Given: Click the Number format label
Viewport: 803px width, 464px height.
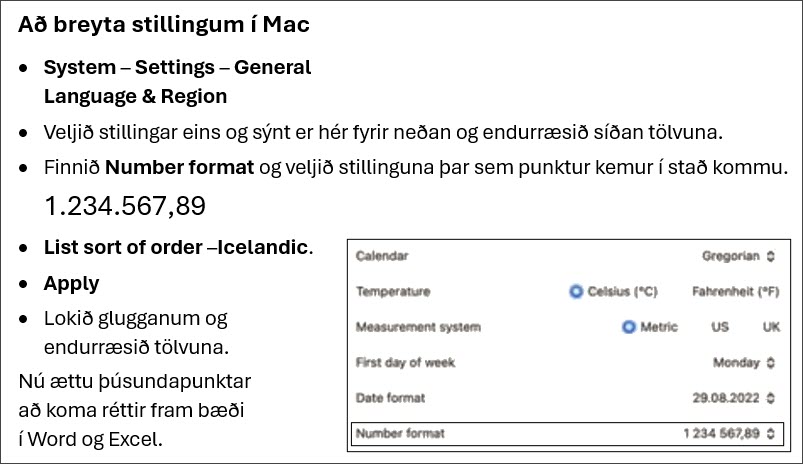Looking at the screenshot, I should tap(400, 433).
